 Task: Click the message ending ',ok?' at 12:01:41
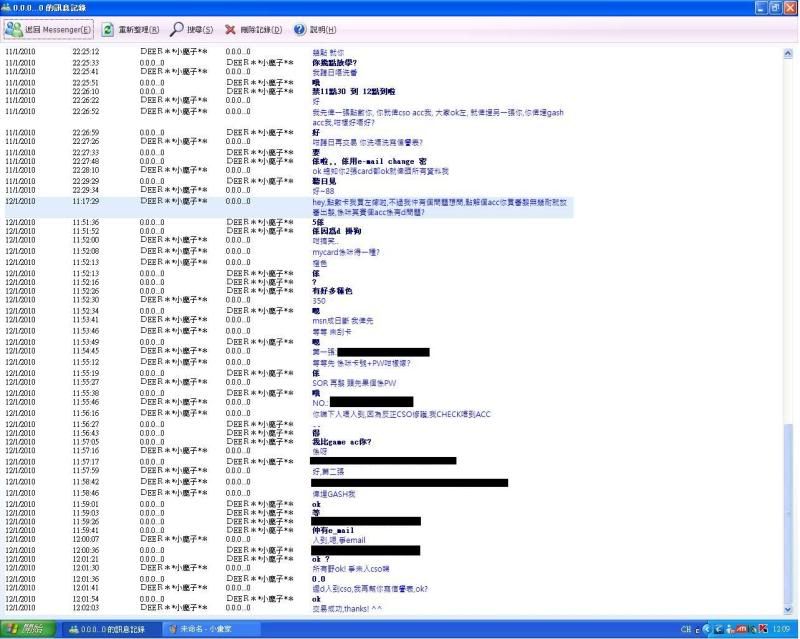370,589
